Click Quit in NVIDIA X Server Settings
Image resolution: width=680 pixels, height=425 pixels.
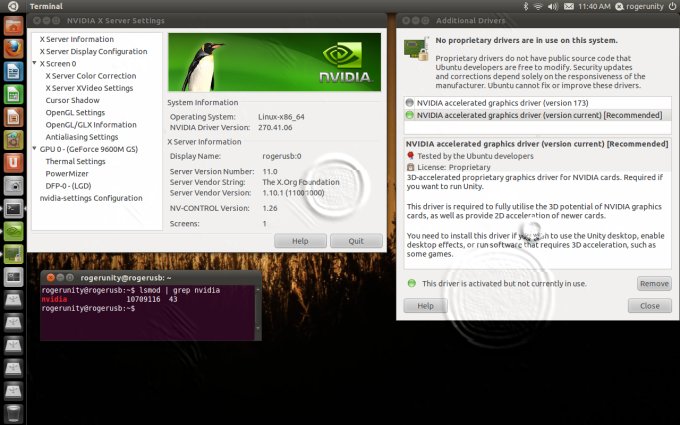coord(356,241)
